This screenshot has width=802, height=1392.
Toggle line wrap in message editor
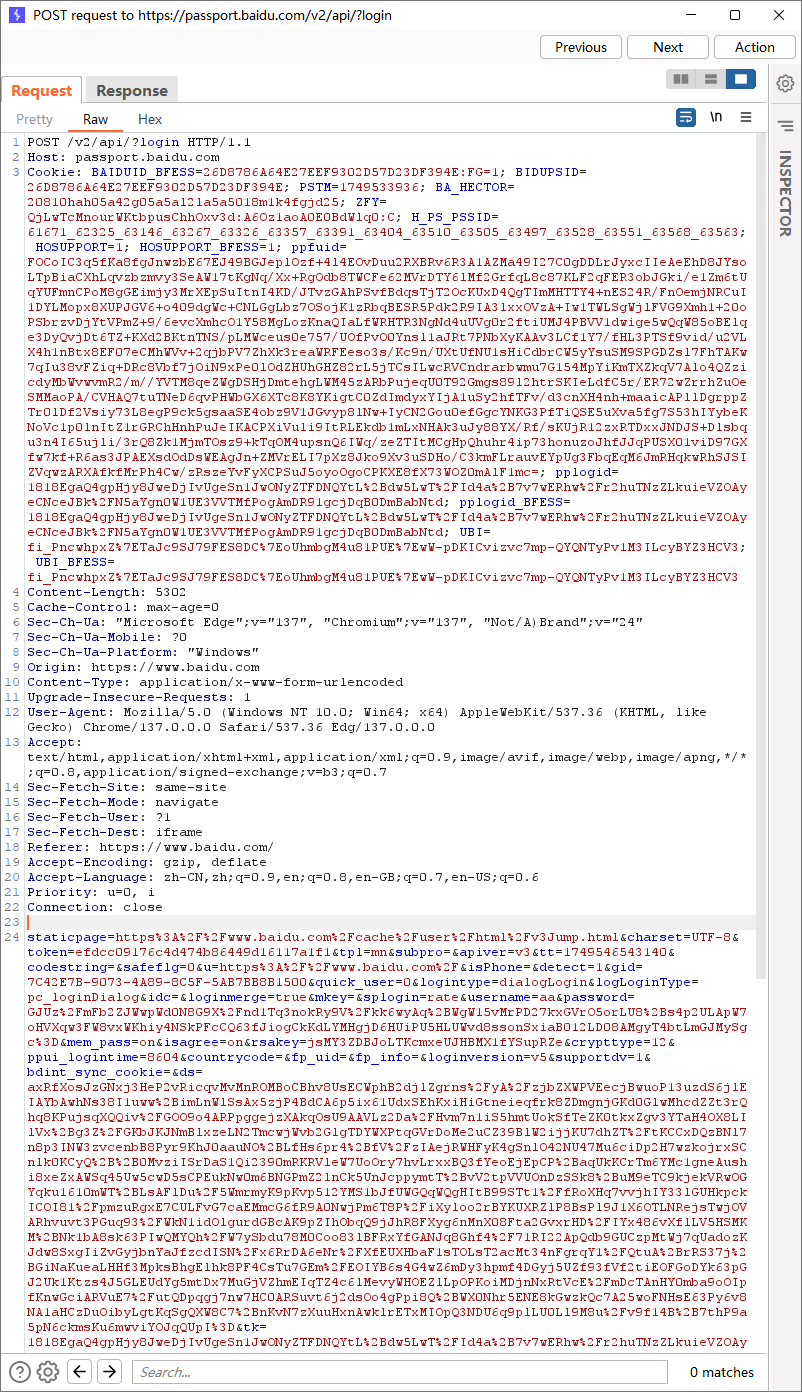[x=686, y=117]
